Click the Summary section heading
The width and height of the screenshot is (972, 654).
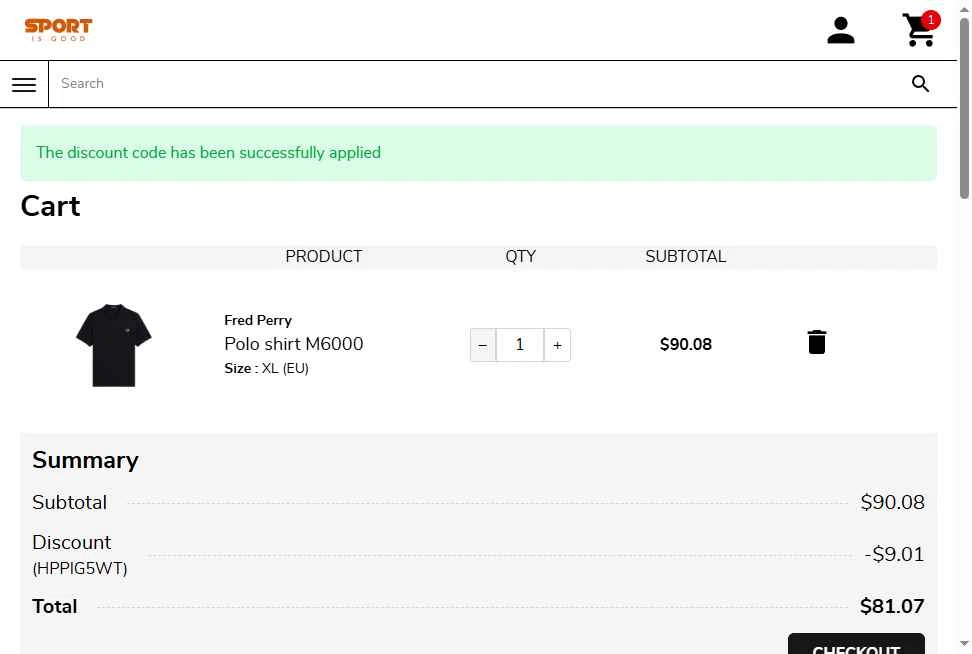(86, 460)
